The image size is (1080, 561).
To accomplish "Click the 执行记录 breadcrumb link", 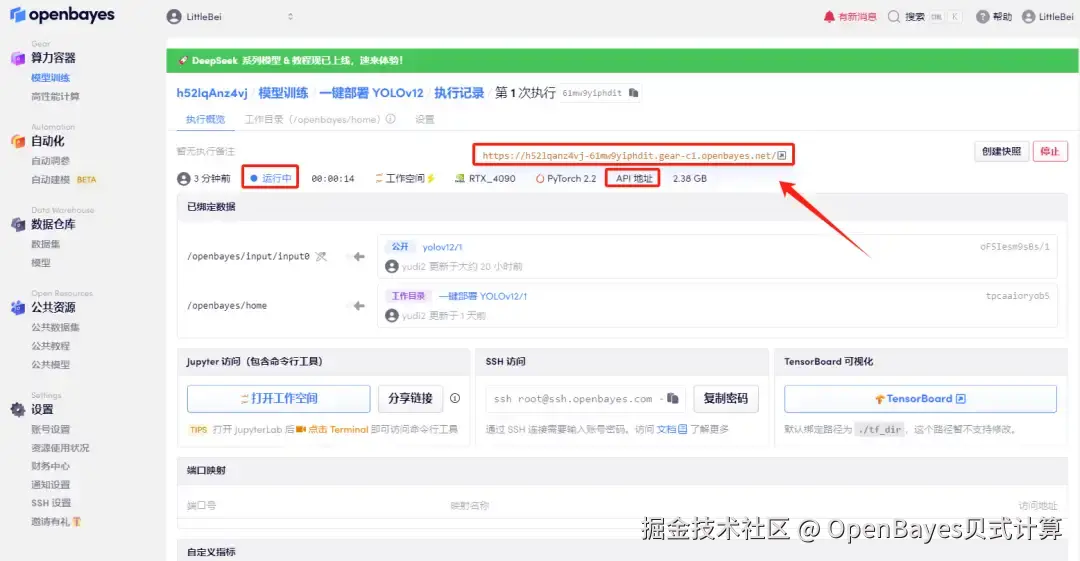I will tap(459, 93).
